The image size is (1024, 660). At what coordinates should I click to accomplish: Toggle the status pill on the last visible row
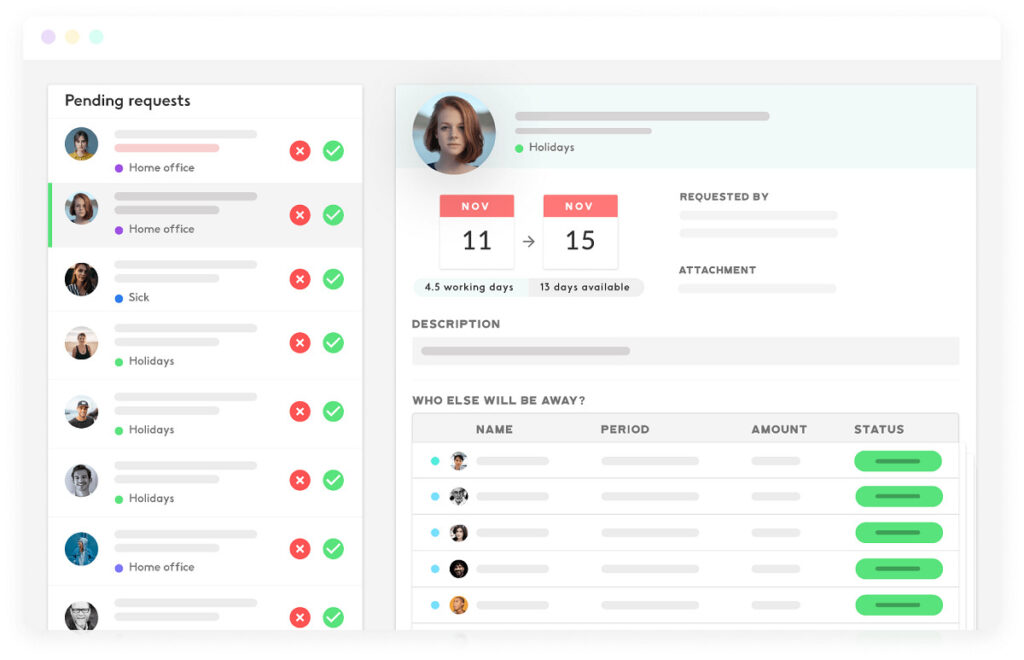897,605
